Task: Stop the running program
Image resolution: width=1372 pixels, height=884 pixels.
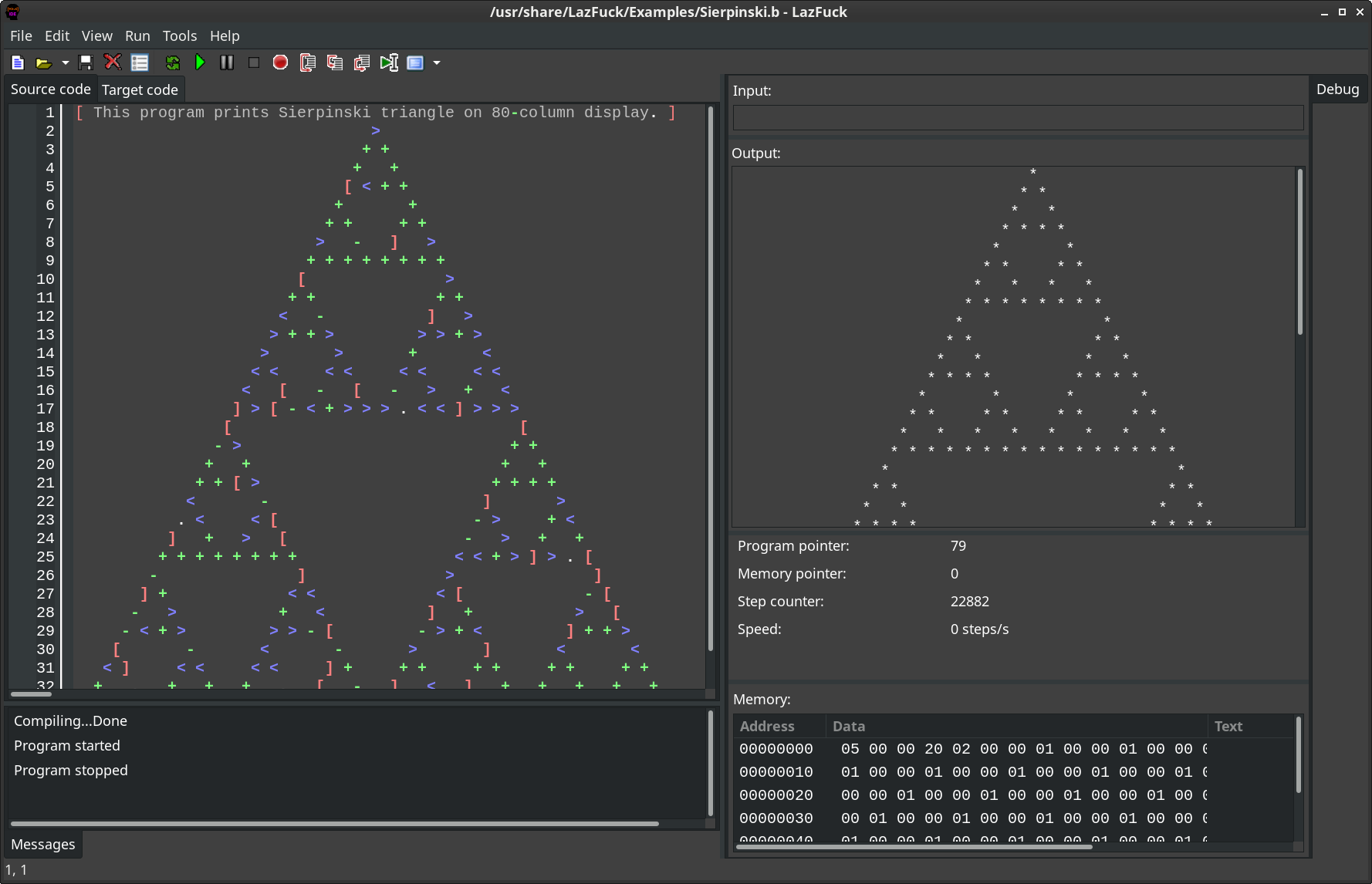Action: pyautogui.click(x=254, y=62)
